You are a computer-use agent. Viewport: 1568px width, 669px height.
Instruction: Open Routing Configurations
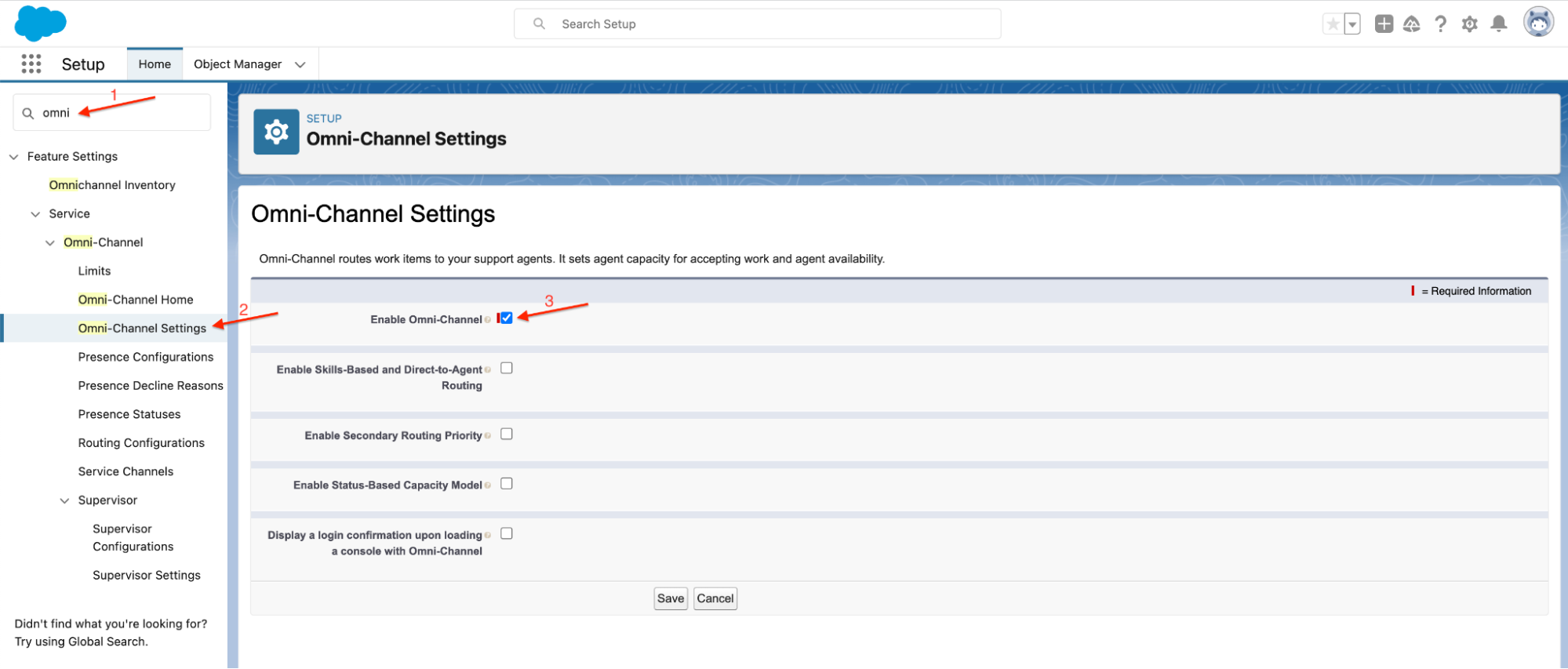pos(141,443)
